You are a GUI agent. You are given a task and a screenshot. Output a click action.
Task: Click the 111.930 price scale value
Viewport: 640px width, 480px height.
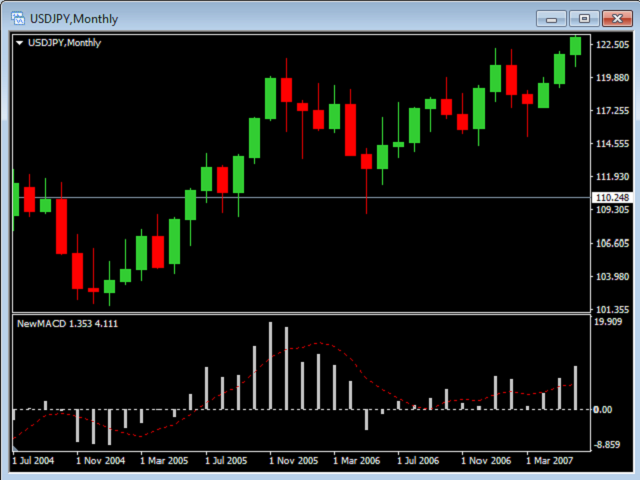click(612, 177)
